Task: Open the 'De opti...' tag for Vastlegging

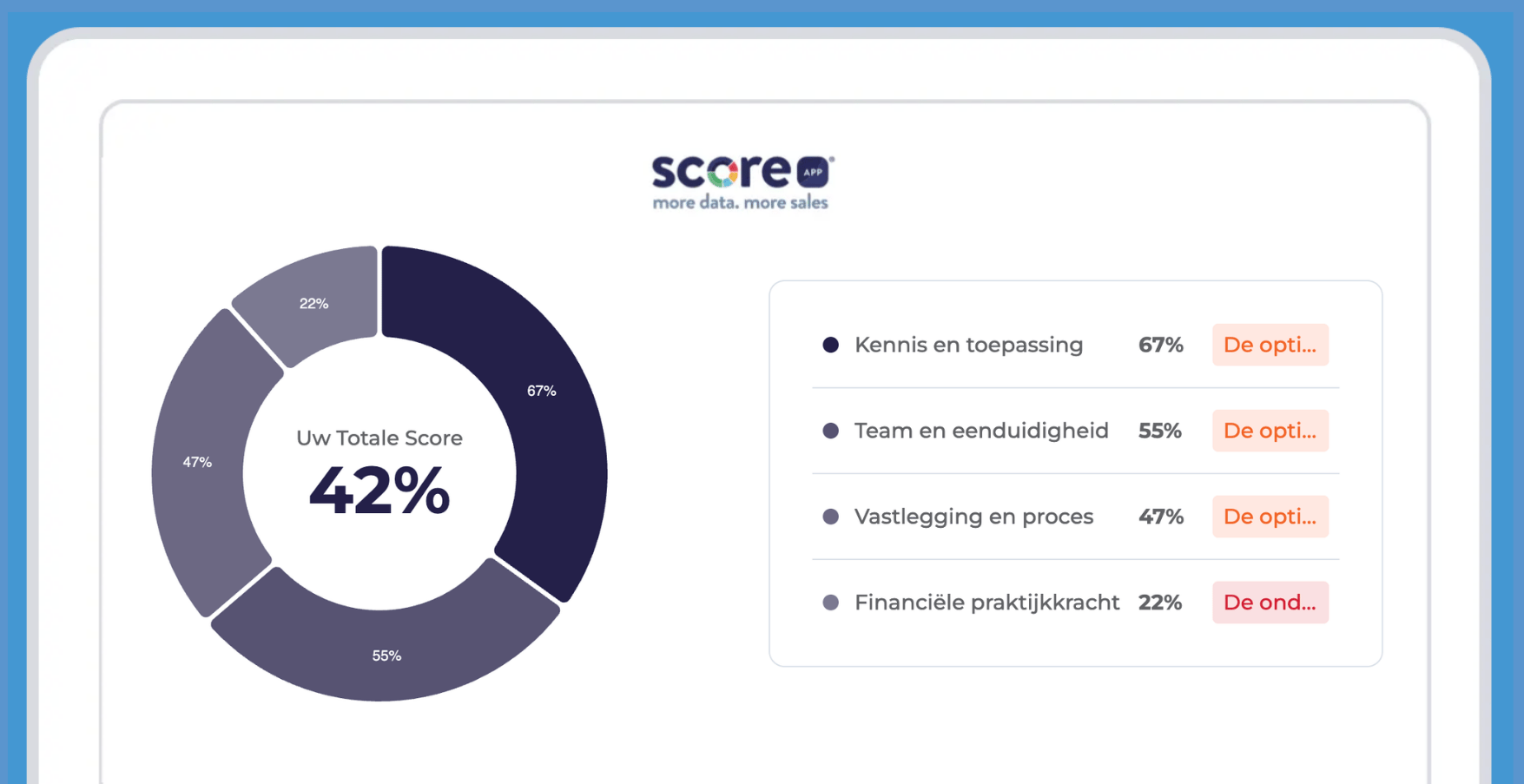Action: tap(1270, 517)
